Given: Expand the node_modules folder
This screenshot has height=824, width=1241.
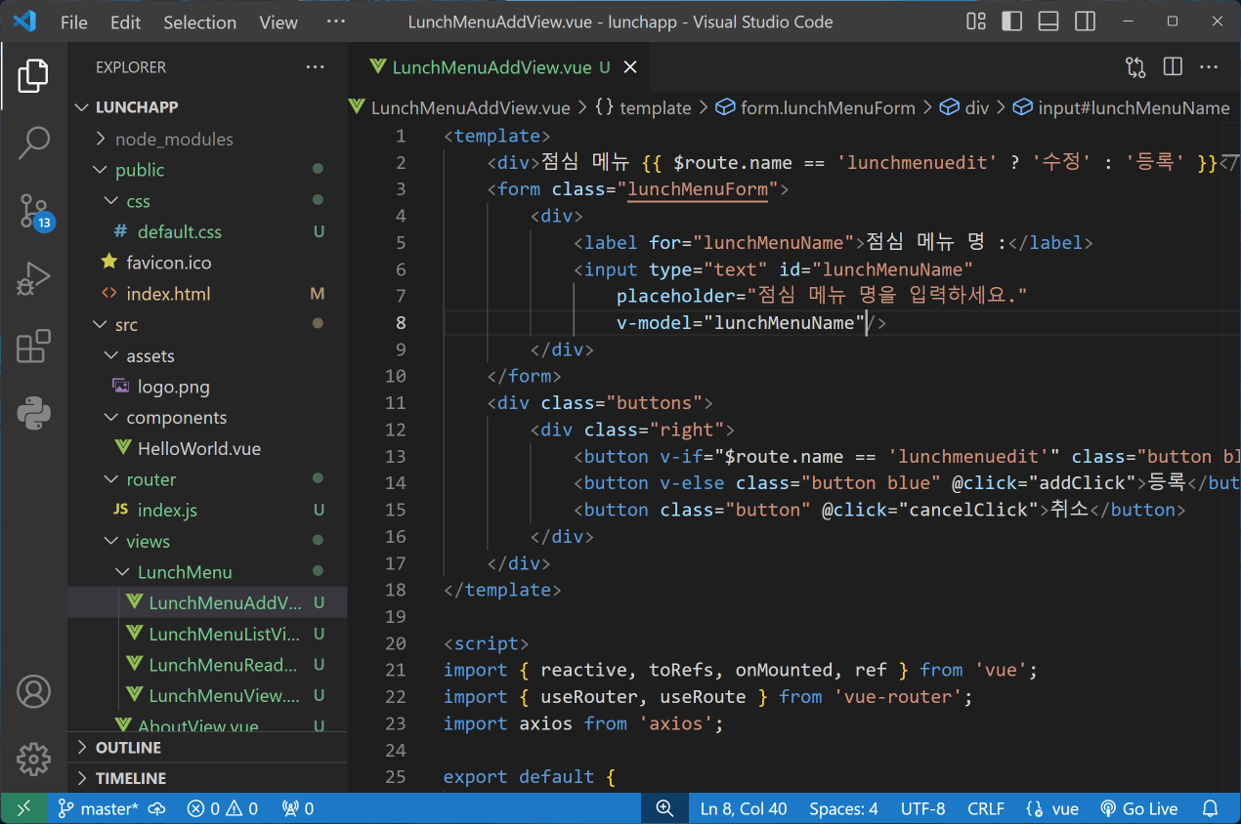Looking at the screenshot, I should tap(208, 139).
